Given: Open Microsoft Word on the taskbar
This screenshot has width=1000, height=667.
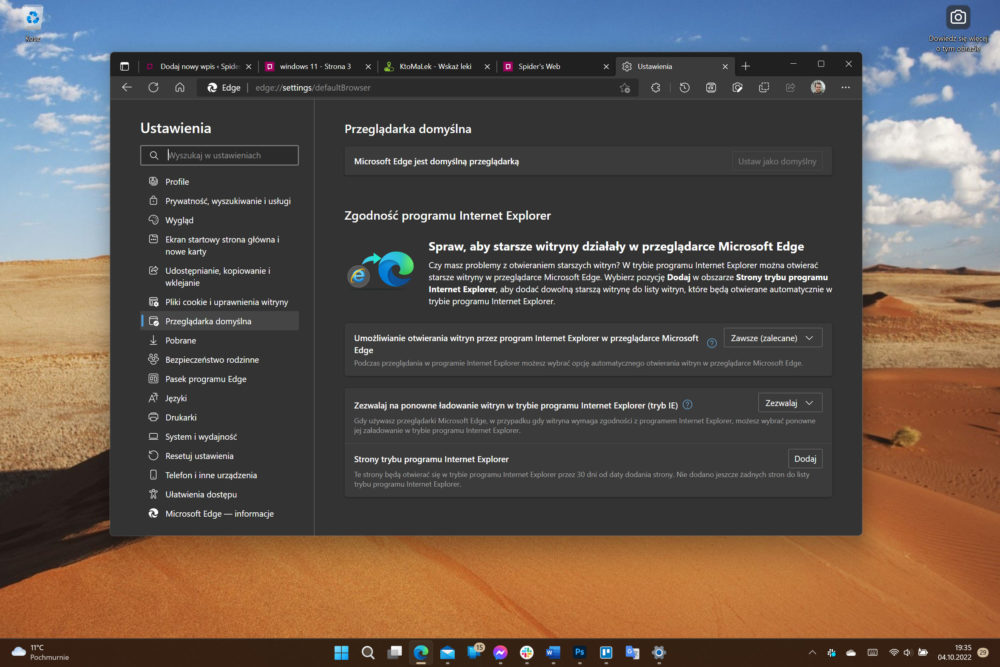Looking at the screenshot, I should (x=553, y=652).
